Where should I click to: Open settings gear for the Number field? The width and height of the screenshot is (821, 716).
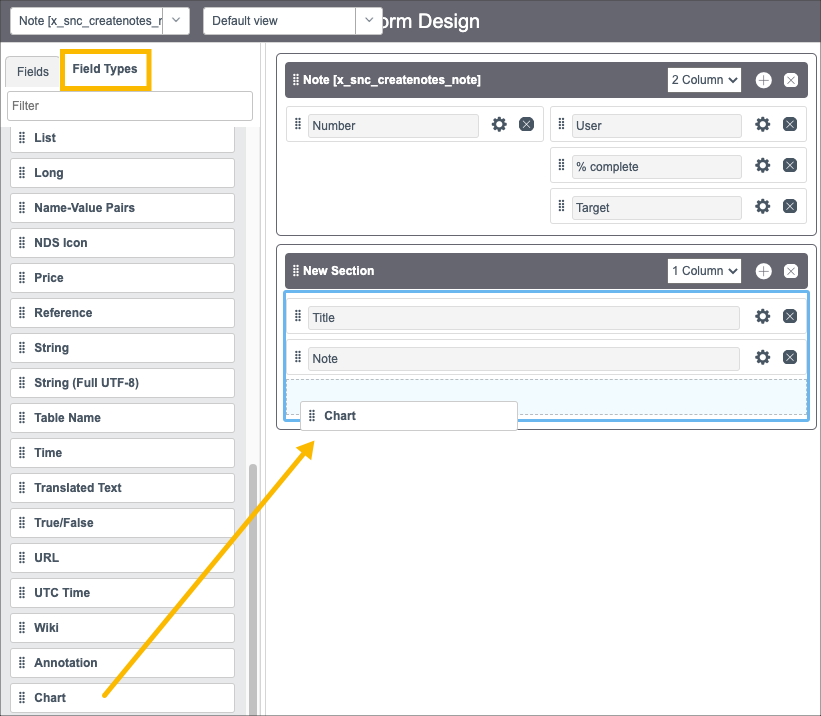coord(498,125)
